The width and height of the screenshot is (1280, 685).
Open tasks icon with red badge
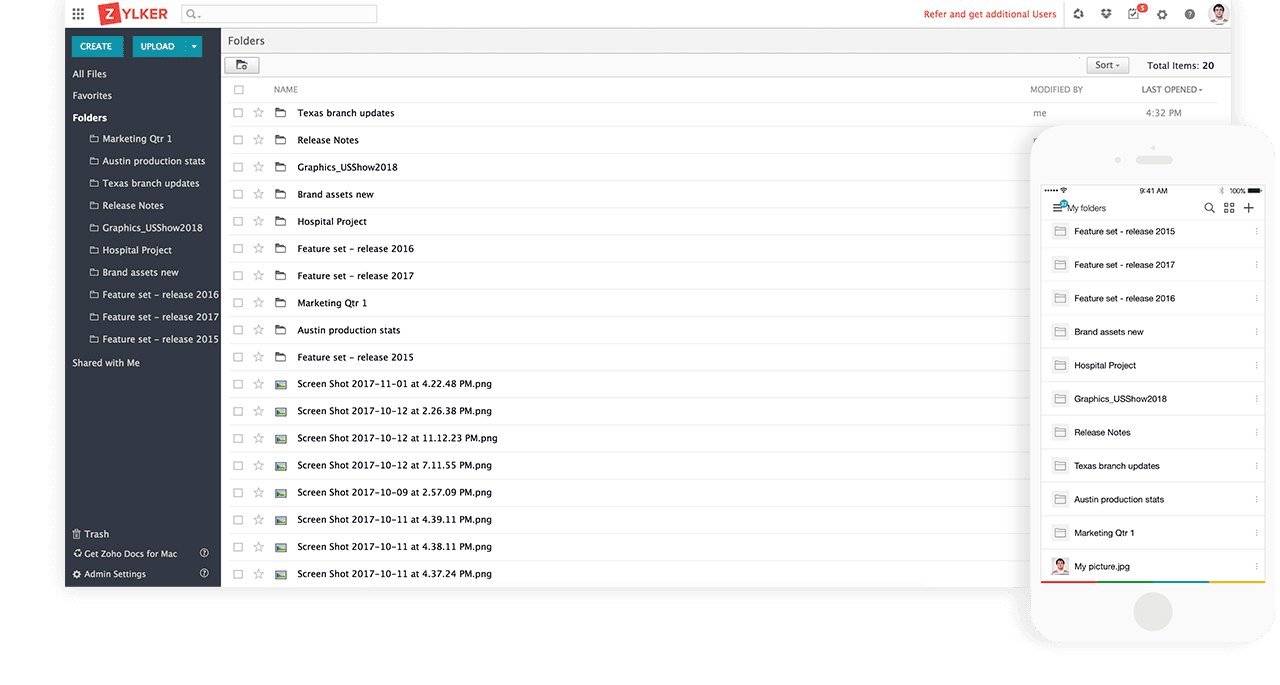click(1135, 13)
